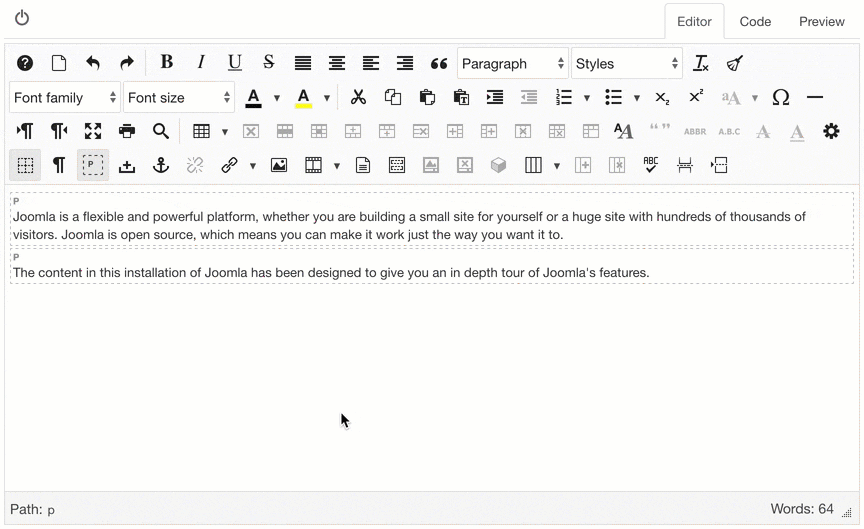The width and height of the screenshot is (864, 529).
Task: Open the Font family dropdown
Action: 65,97
